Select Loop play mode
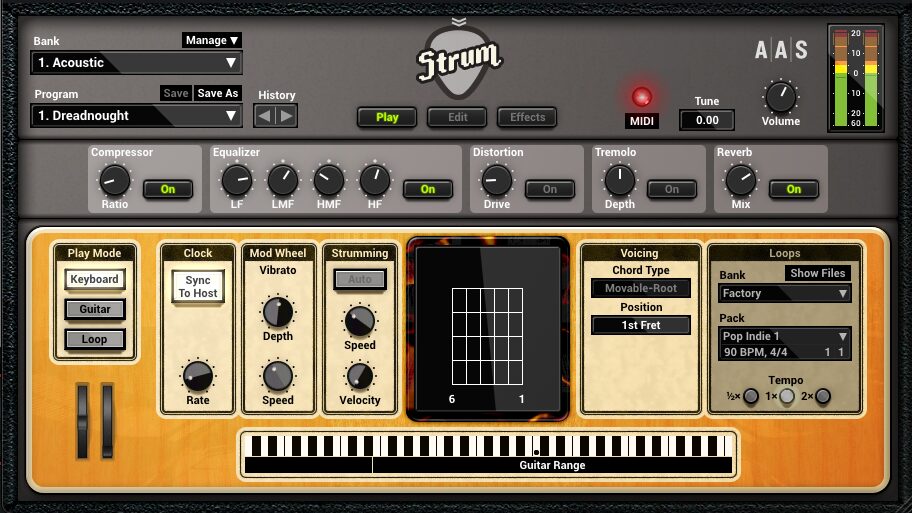The width and height of the screenshot is (912, 513). click(x=94, y=339)
